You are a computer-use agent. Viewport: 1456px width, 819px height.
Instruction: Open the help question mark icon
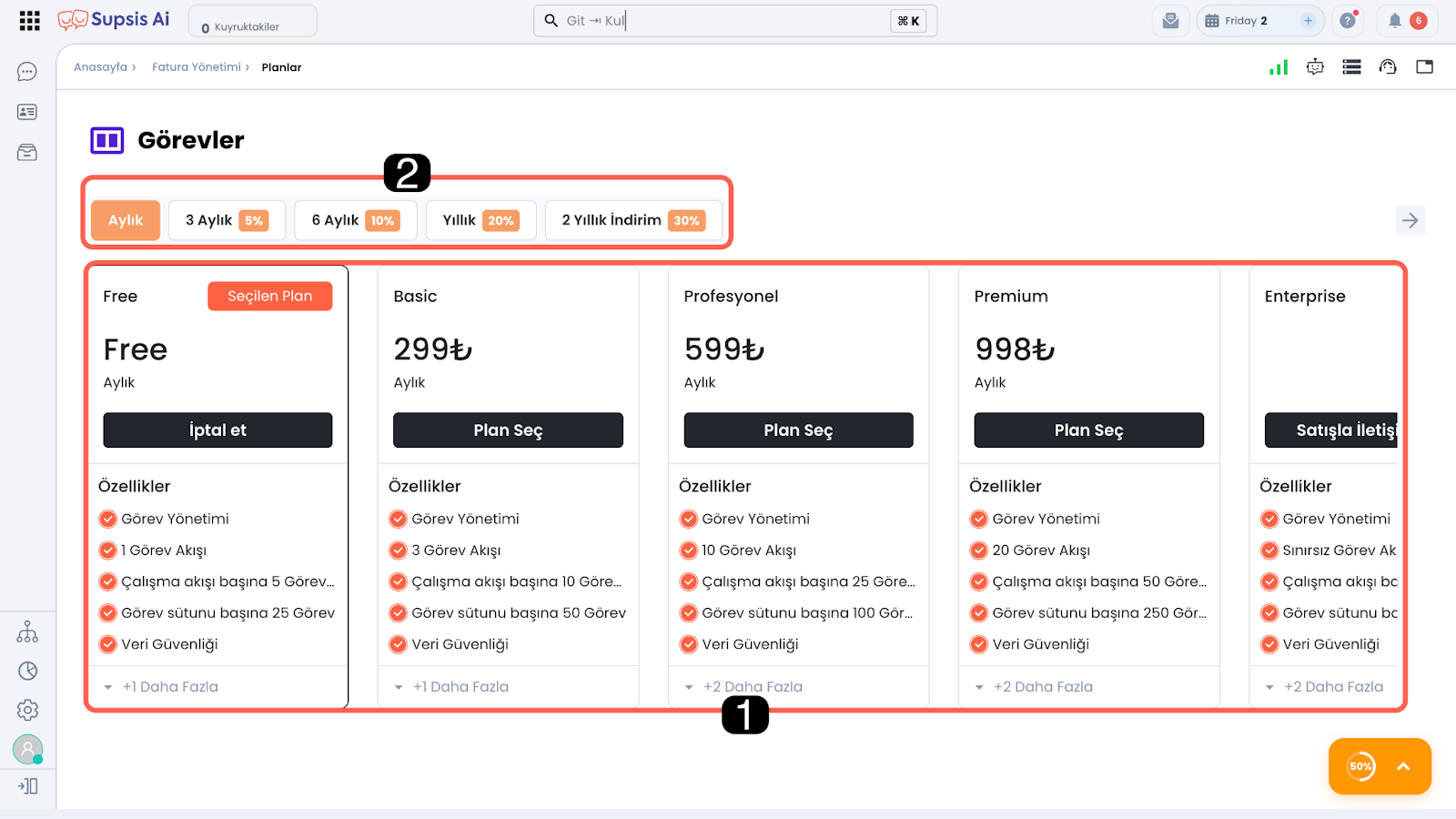click(x=1348, y=21)
